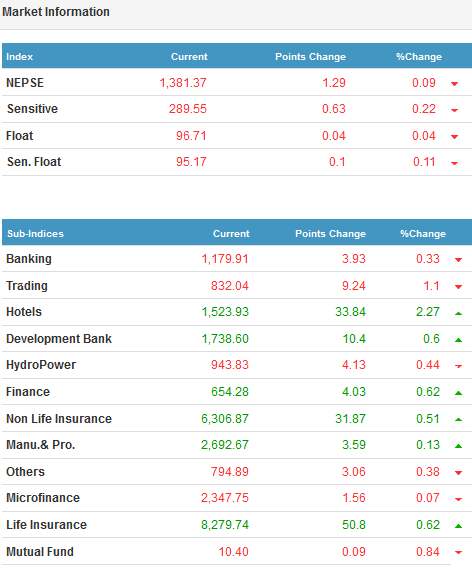The image size is (472, 570).
Task: Click the green up arrow for Hotels
Action: pyautogui.click(x=458, y=313)
